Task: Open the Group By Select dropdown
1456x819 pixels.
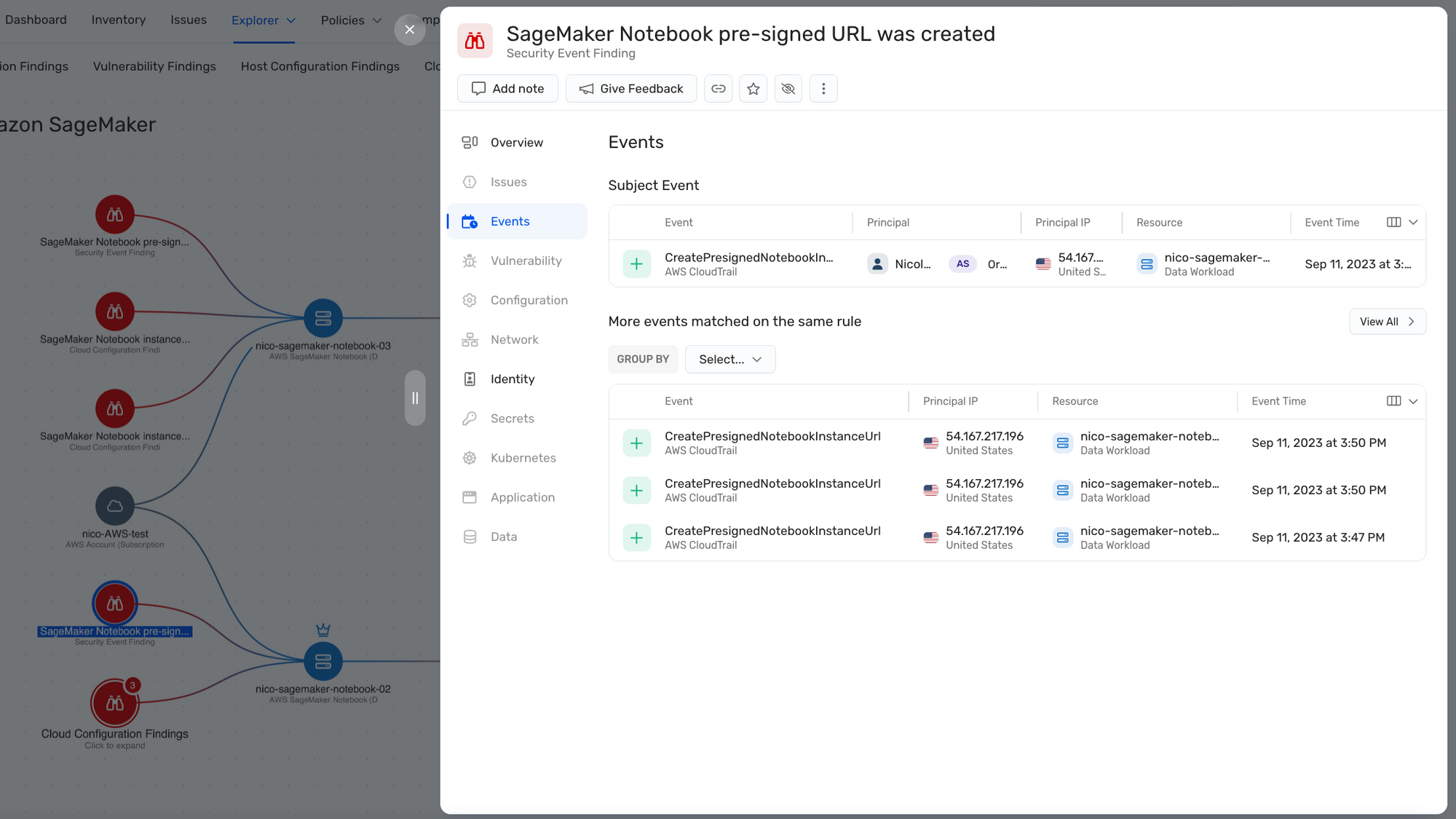Action: pyautogui.click(x=730, y=360)
